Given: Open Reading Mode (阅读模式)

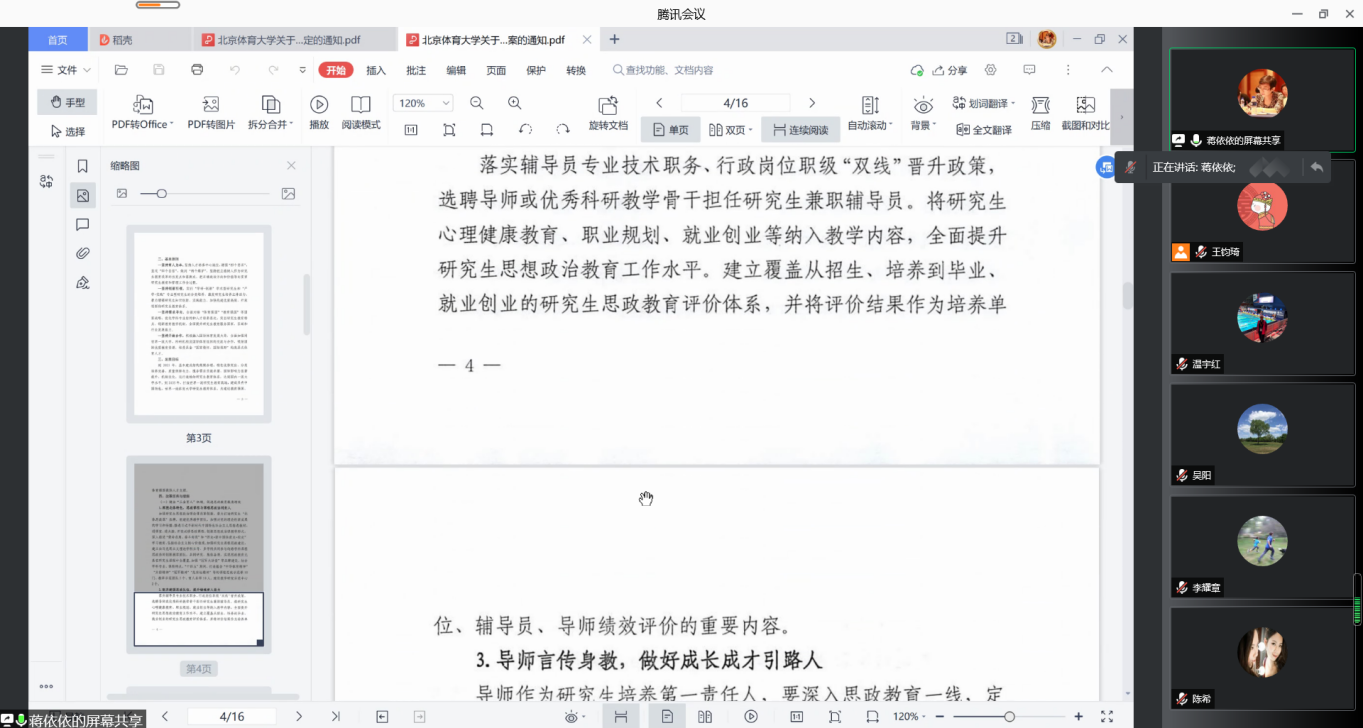Looking at the screenshot, I should (x=361, y=105).
